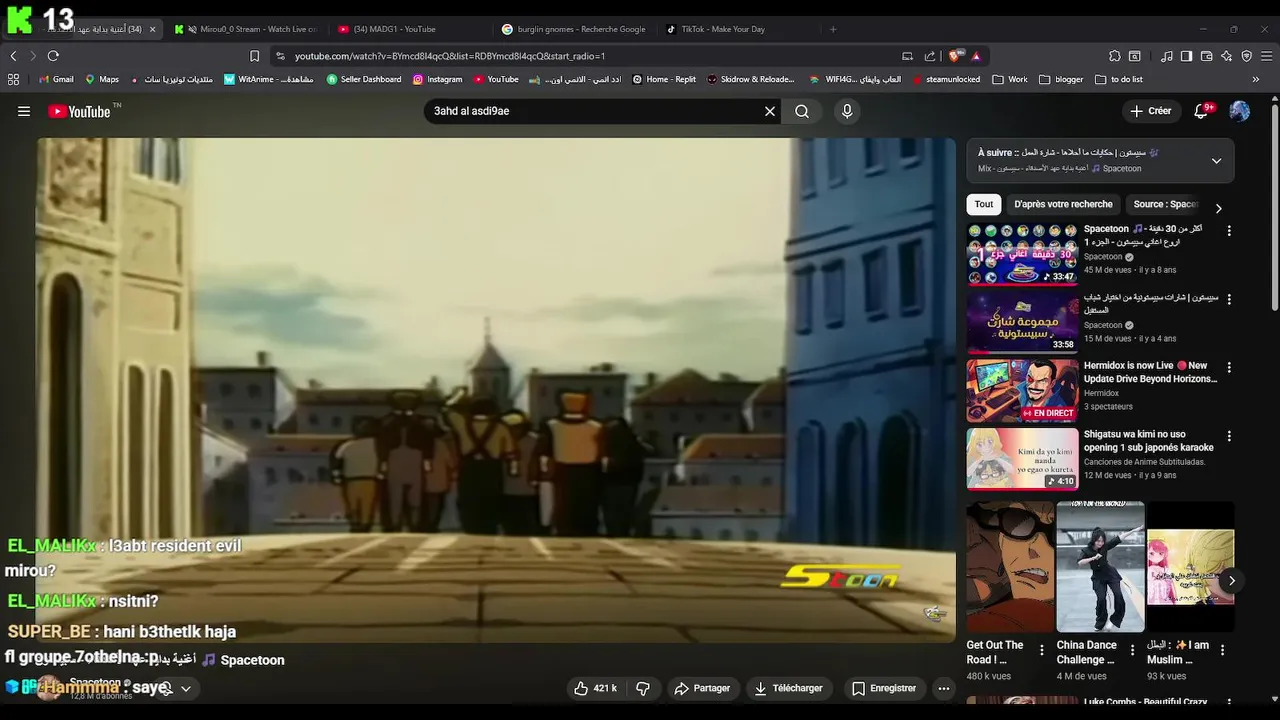Switch to the Mirou0_0 Stream tab
The width and height of the screenshot is (1280, 720).
click(x=246, y=29)
